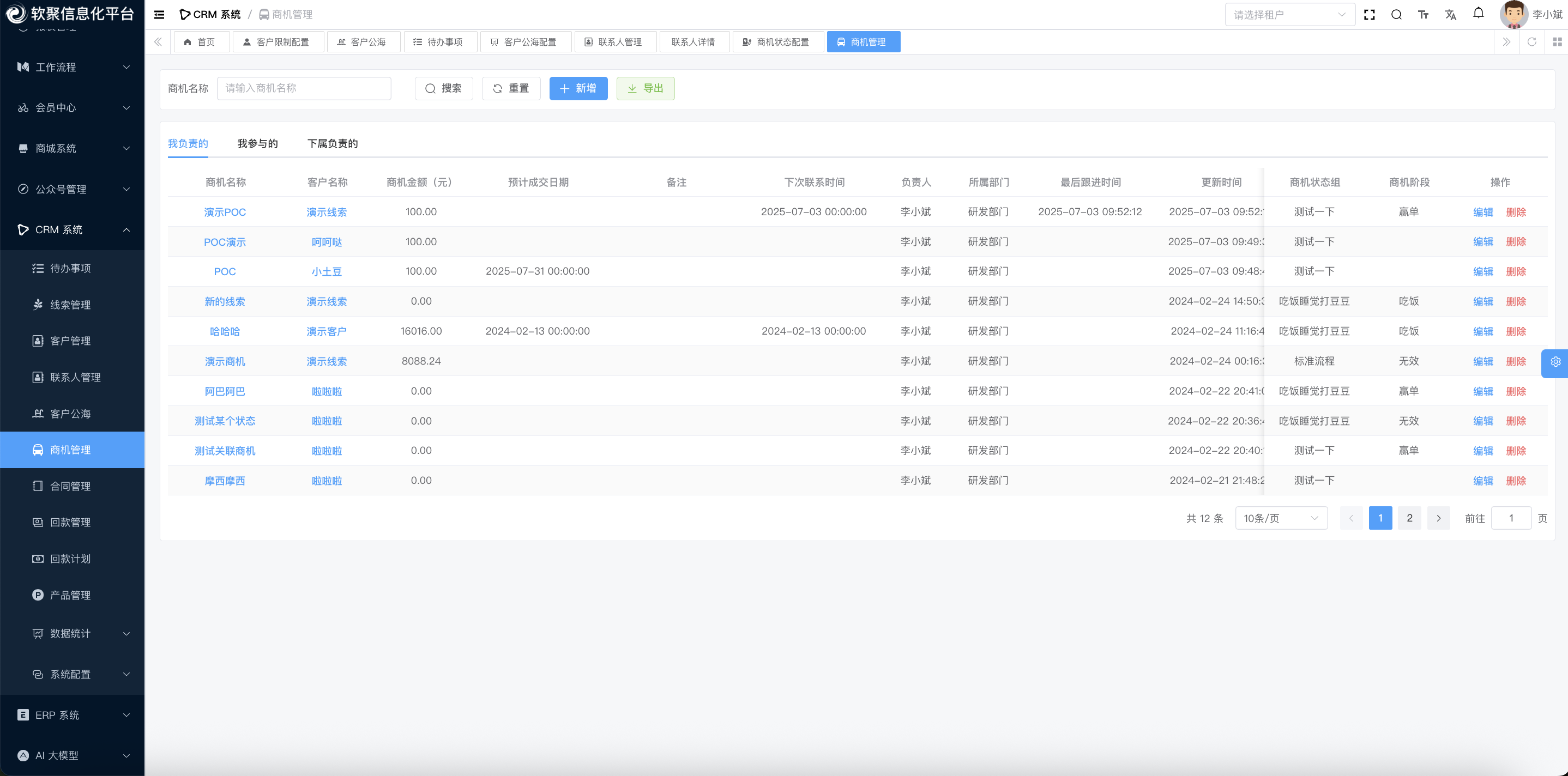1568x776 pixels.
Task: Click the font size icon
Action: [1423, 15]
